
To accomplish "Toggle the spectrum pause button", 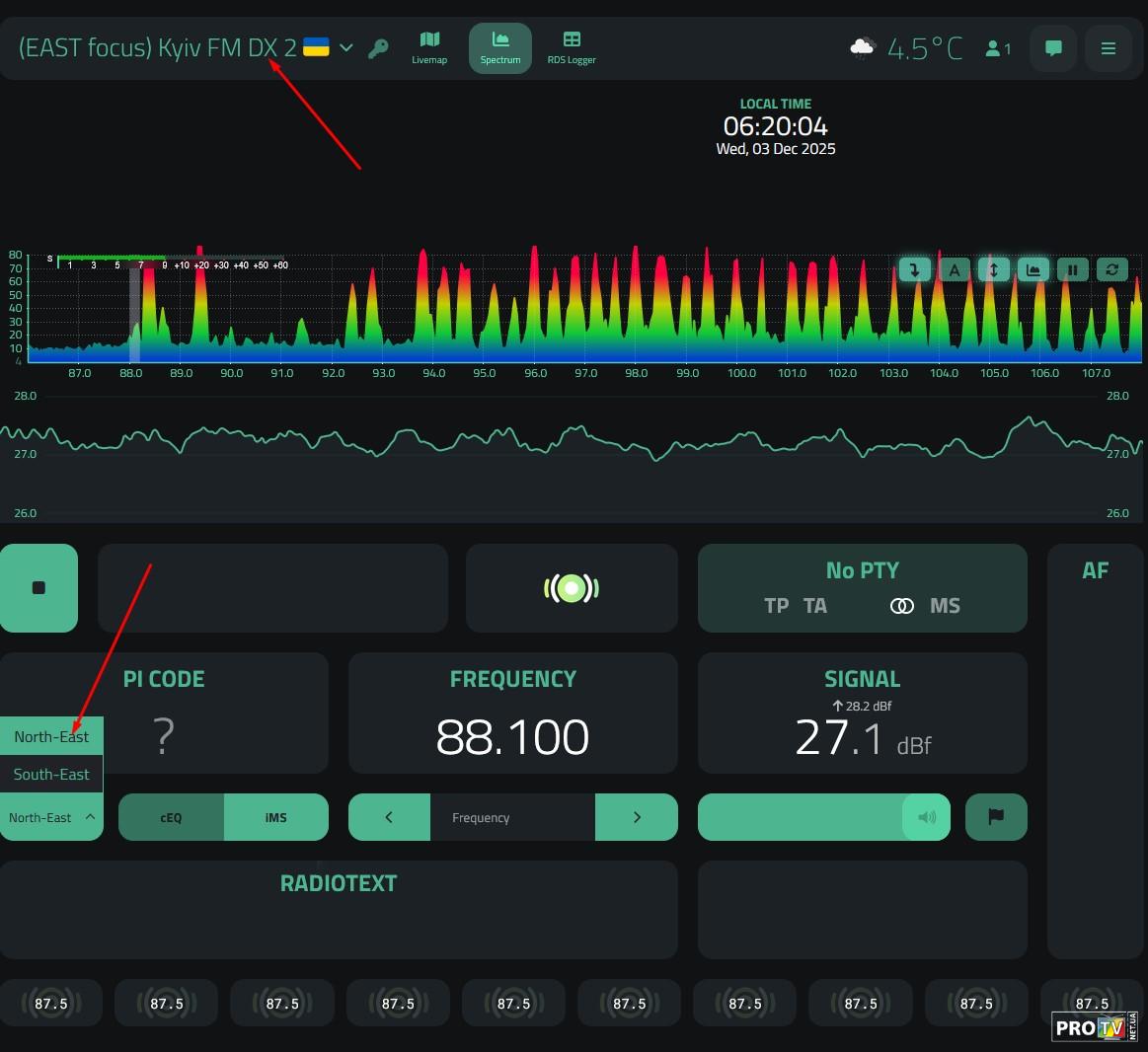I will click(1073, 269).
